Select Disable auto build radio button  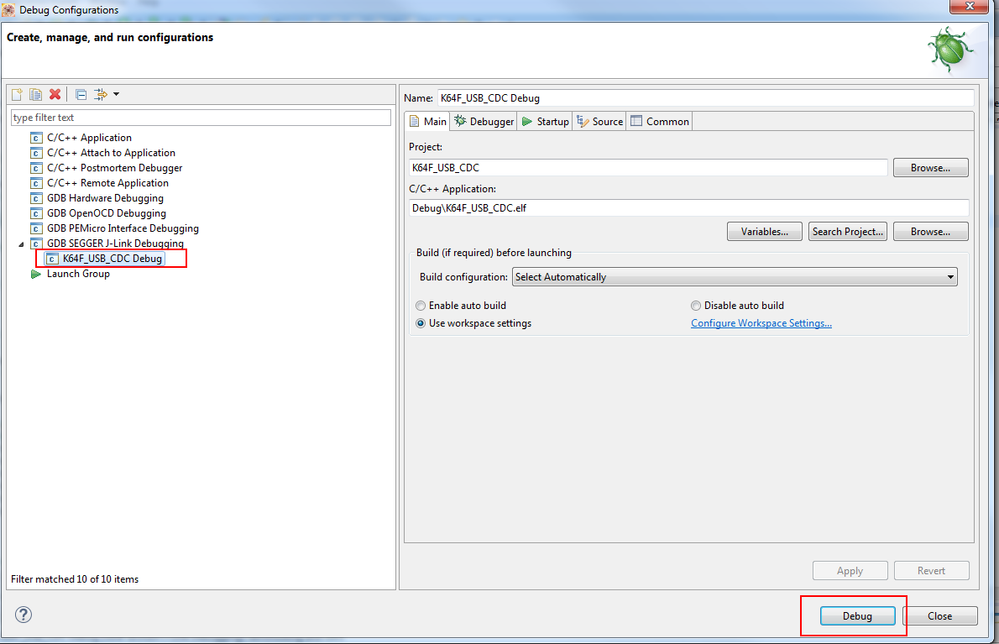tap(696, 306)
